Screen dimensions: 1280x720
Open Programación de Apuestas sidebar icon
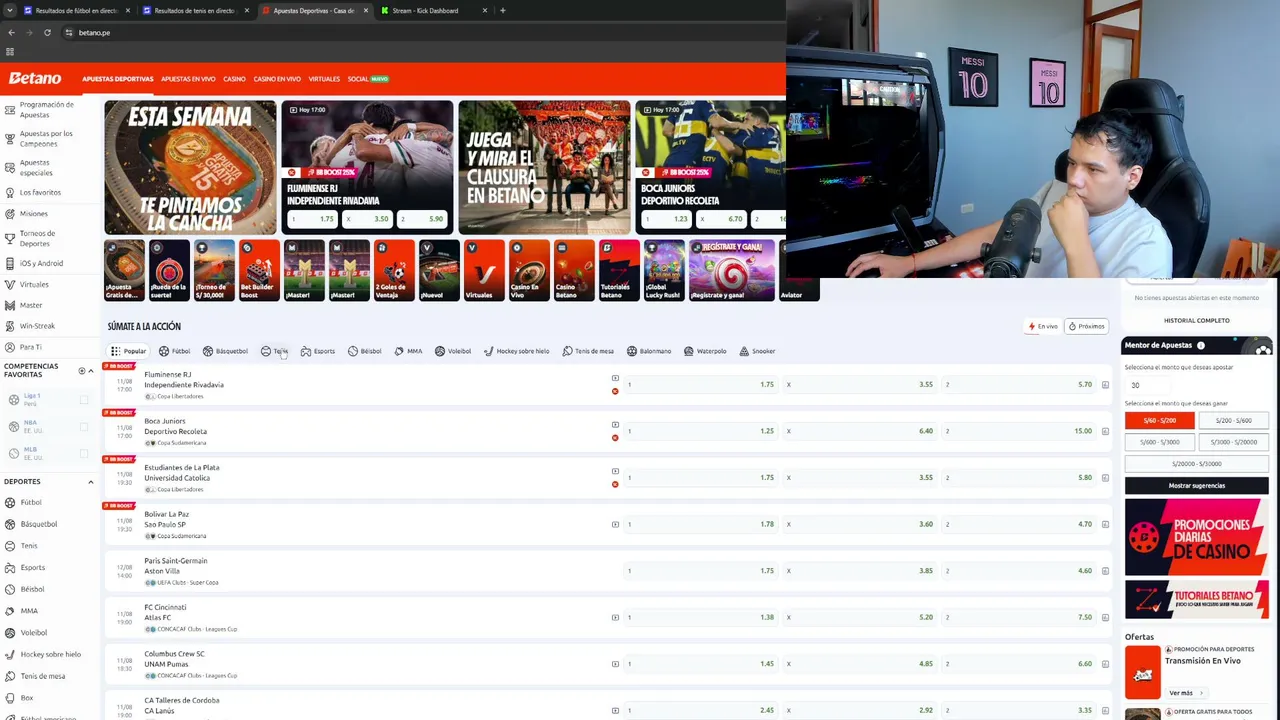pos(10,109)
